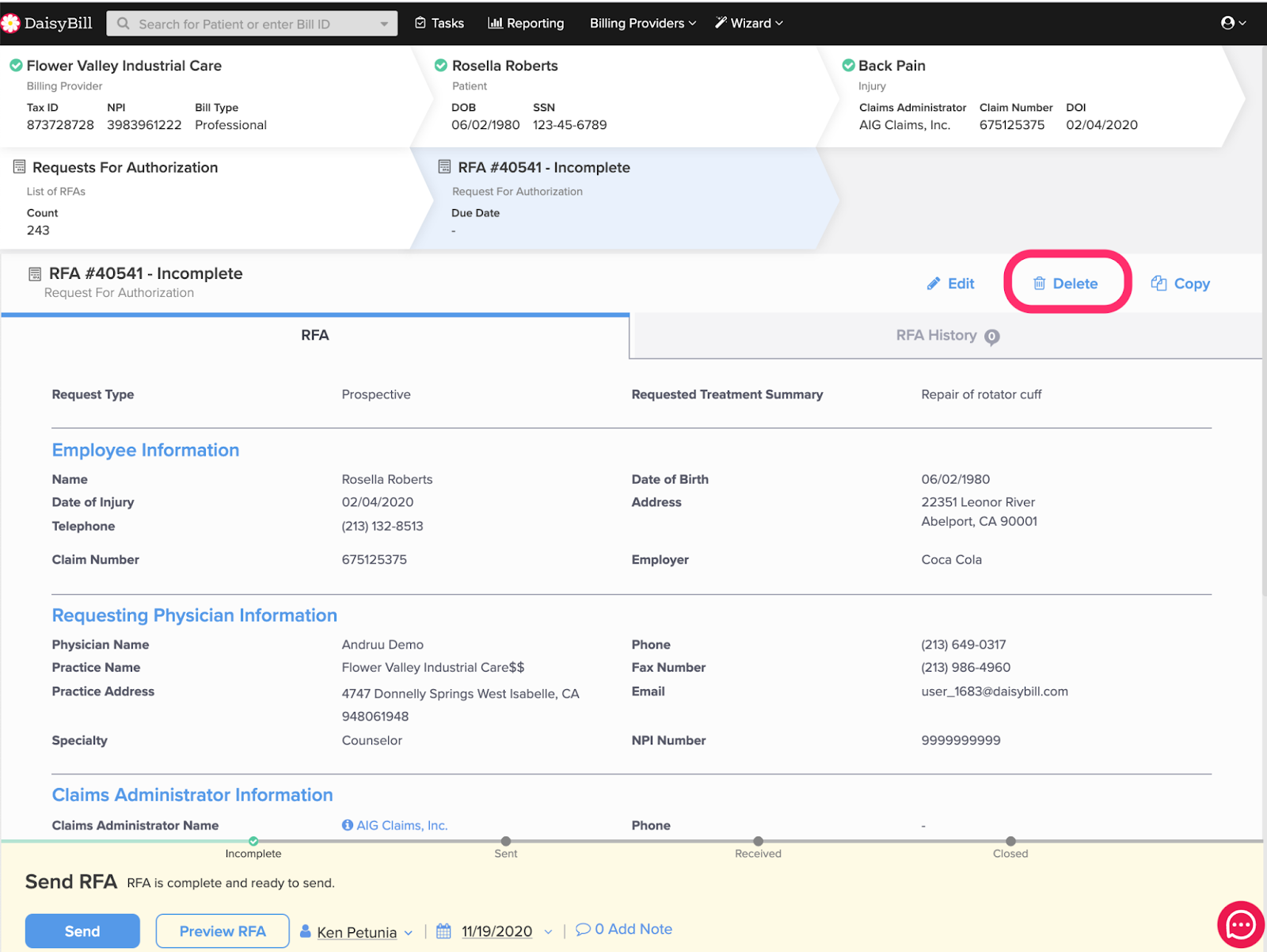Image resolution: width=1267 pixels, height=952 pixels.
Task: Click the Sent status progress marker
Action: [x=506, y=841]
